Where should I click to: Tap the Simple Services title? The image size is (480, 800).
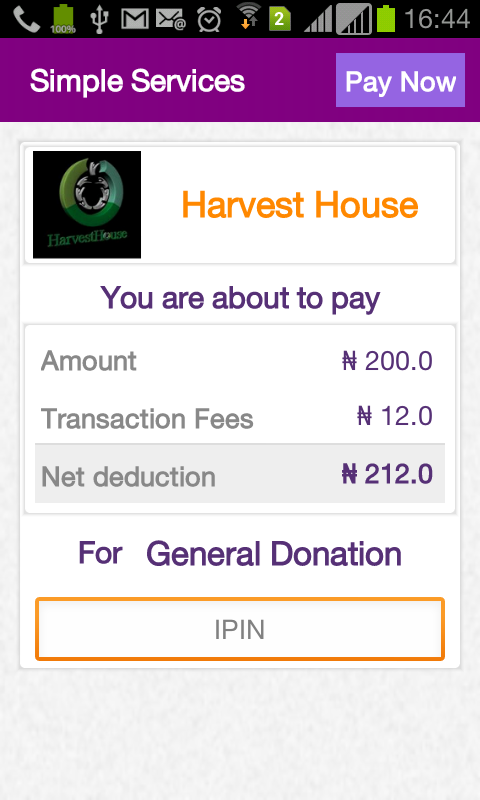(x=137, y=81)
